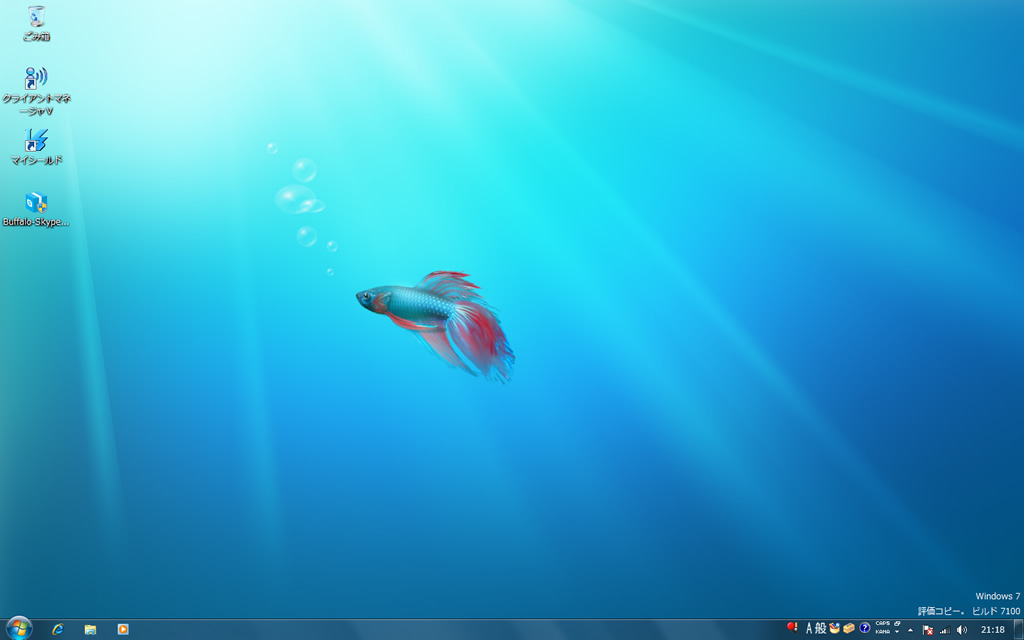Open Windows Explorer from the taskbar
1024x640 pixels.
[90, 630]
